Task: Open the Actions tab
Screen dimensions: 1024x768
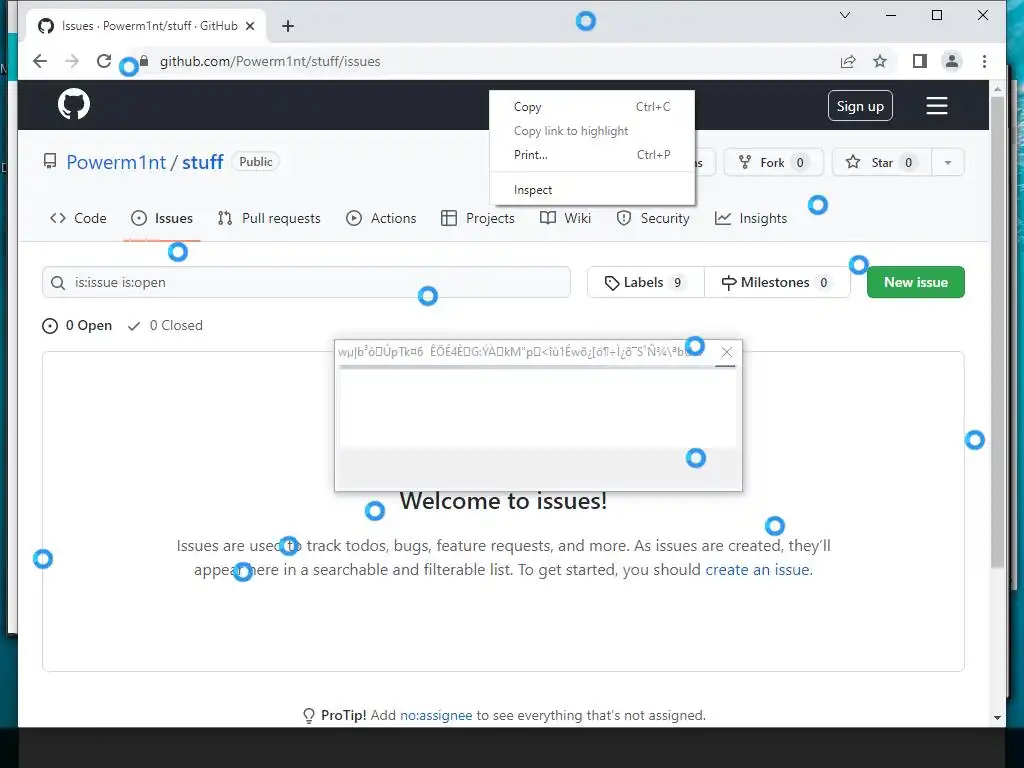Action: point(381,218)
